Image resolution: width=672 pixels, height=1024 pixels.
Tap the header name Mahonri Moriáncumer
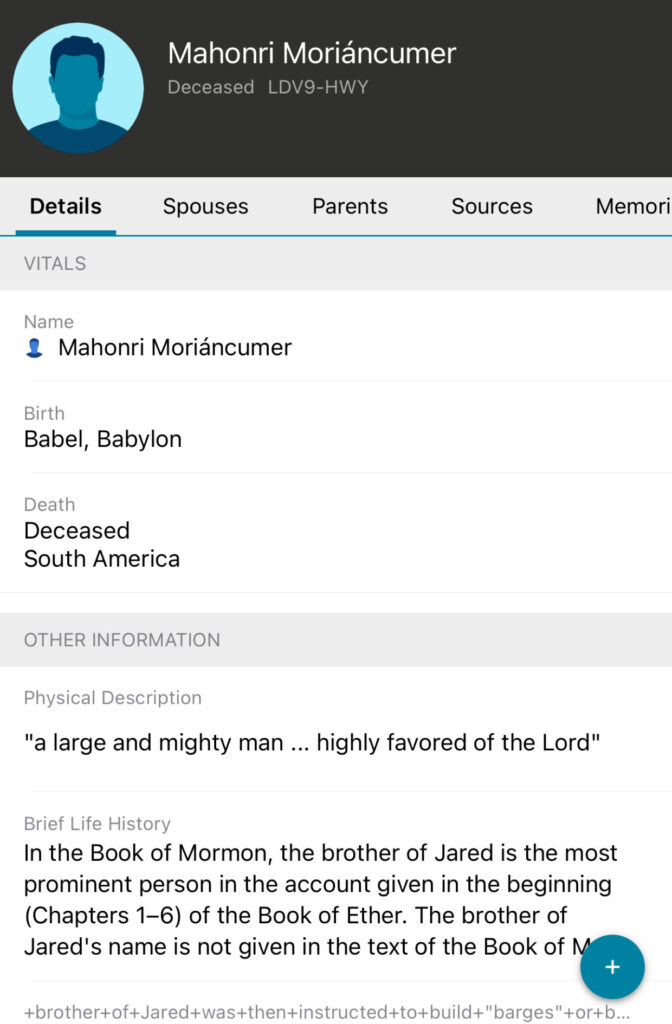point(312,53)
